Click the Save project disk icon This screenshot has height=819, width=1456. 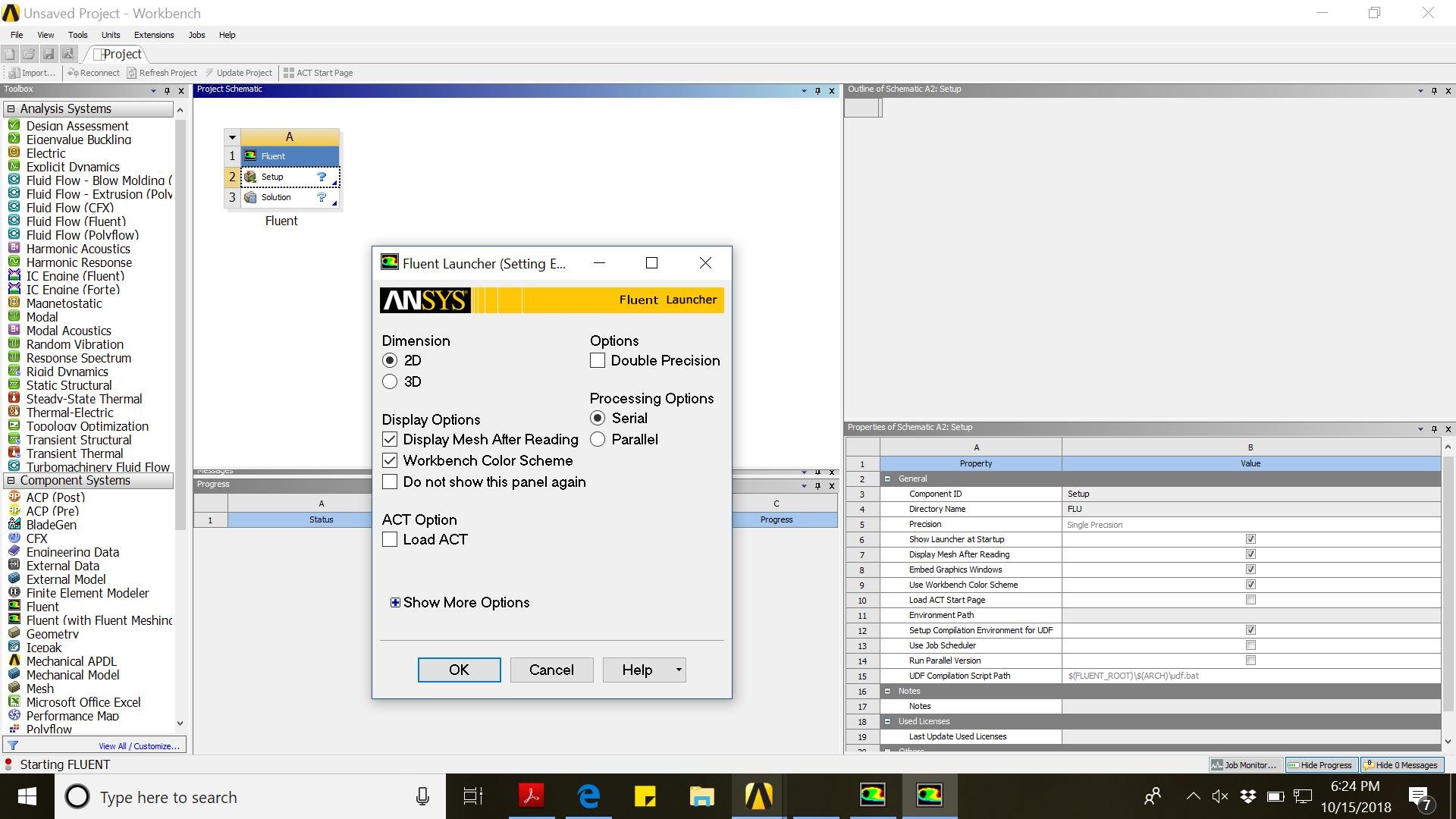tap(49, 54)
